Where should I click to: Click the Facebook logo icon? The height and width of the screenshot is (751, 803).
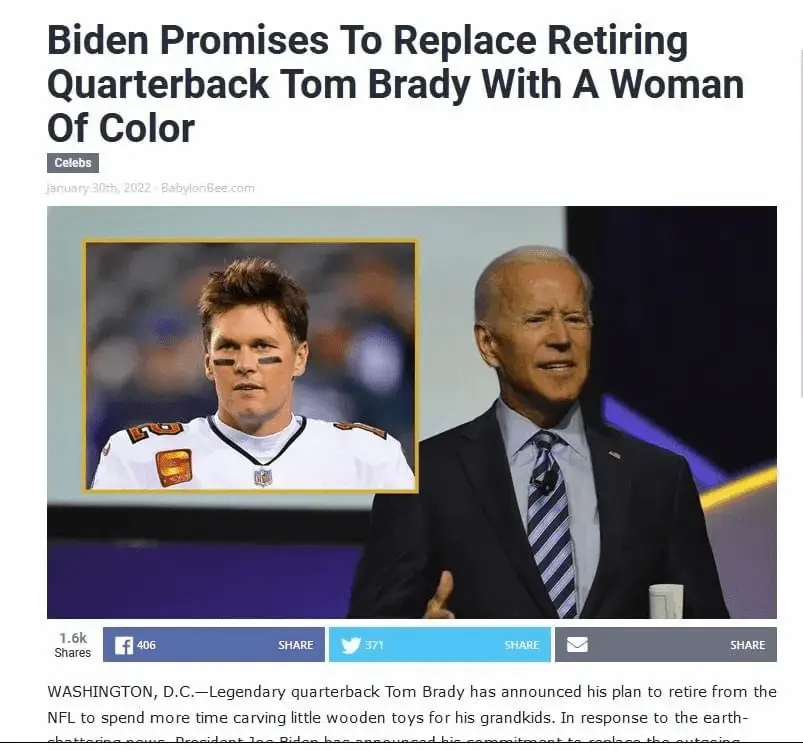(123, 645)
